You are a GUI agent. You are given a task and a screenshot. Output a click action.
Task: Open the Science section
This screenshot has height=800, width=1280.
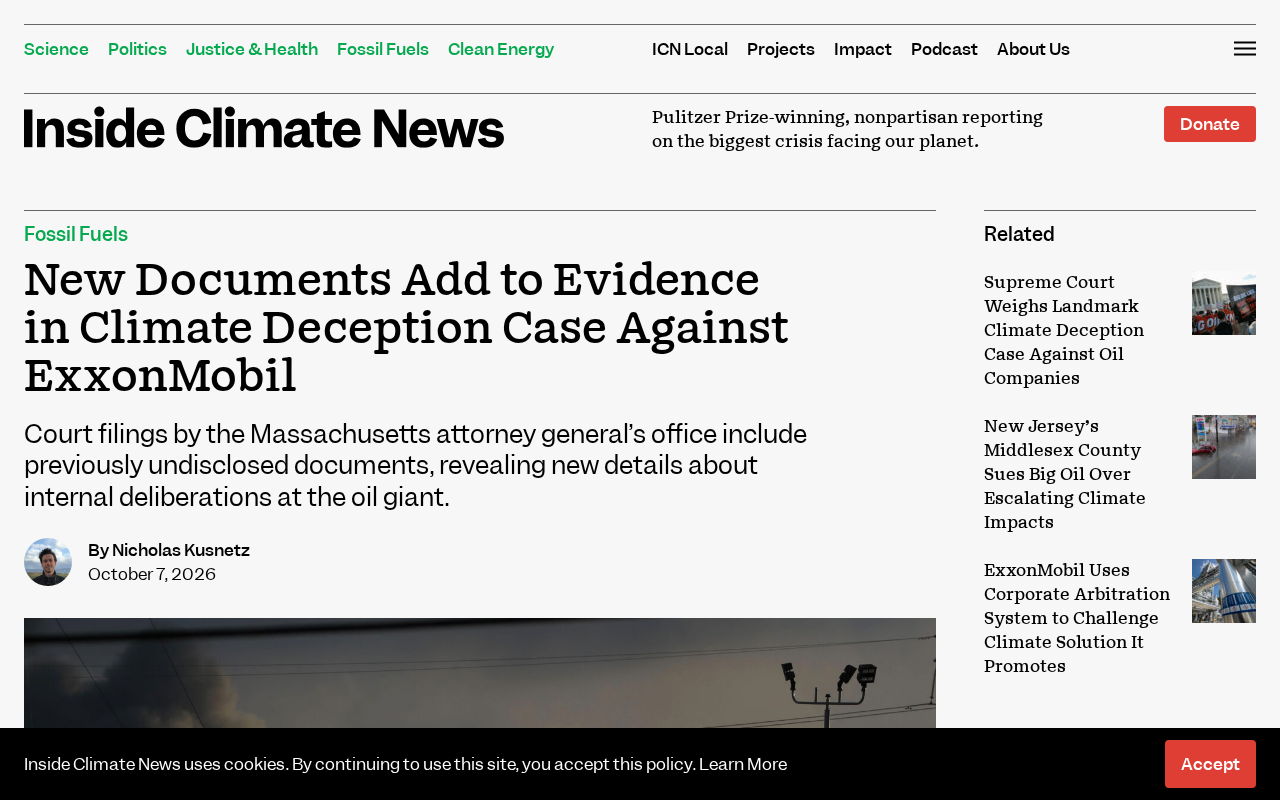(56, 49)
